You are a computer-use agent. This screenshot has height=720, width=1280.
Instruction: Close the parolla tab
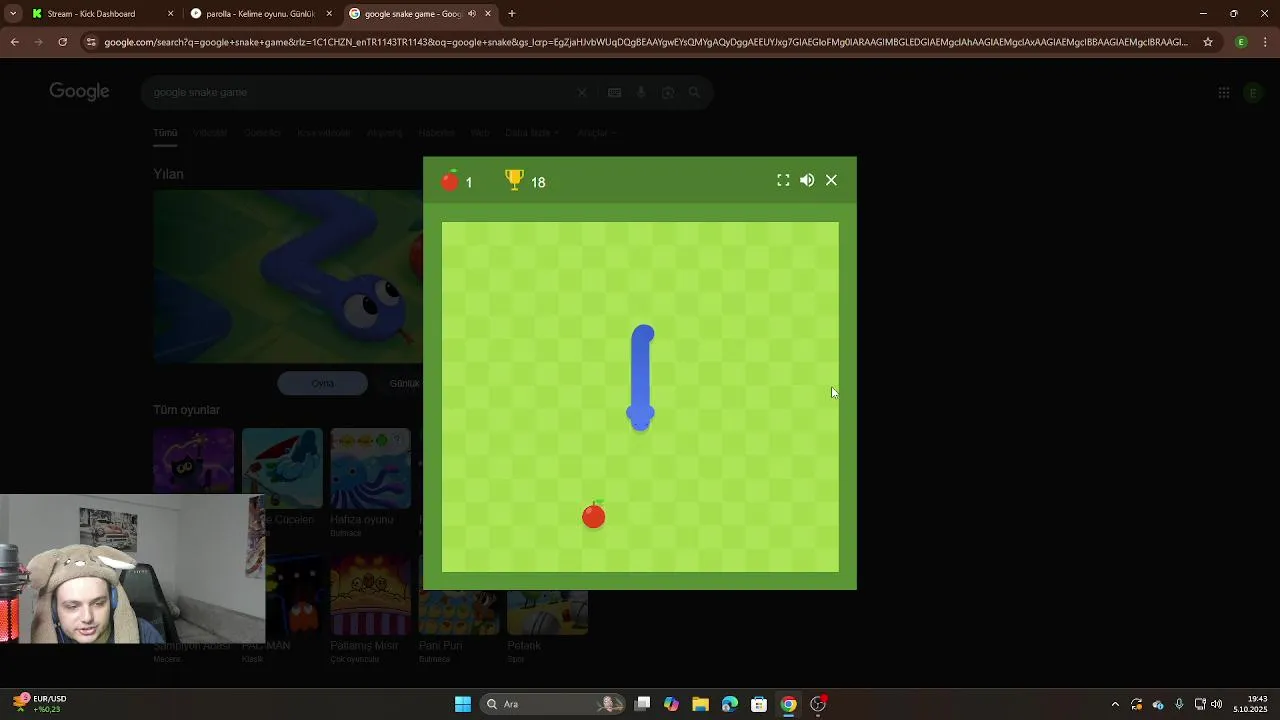pos(329,14)
